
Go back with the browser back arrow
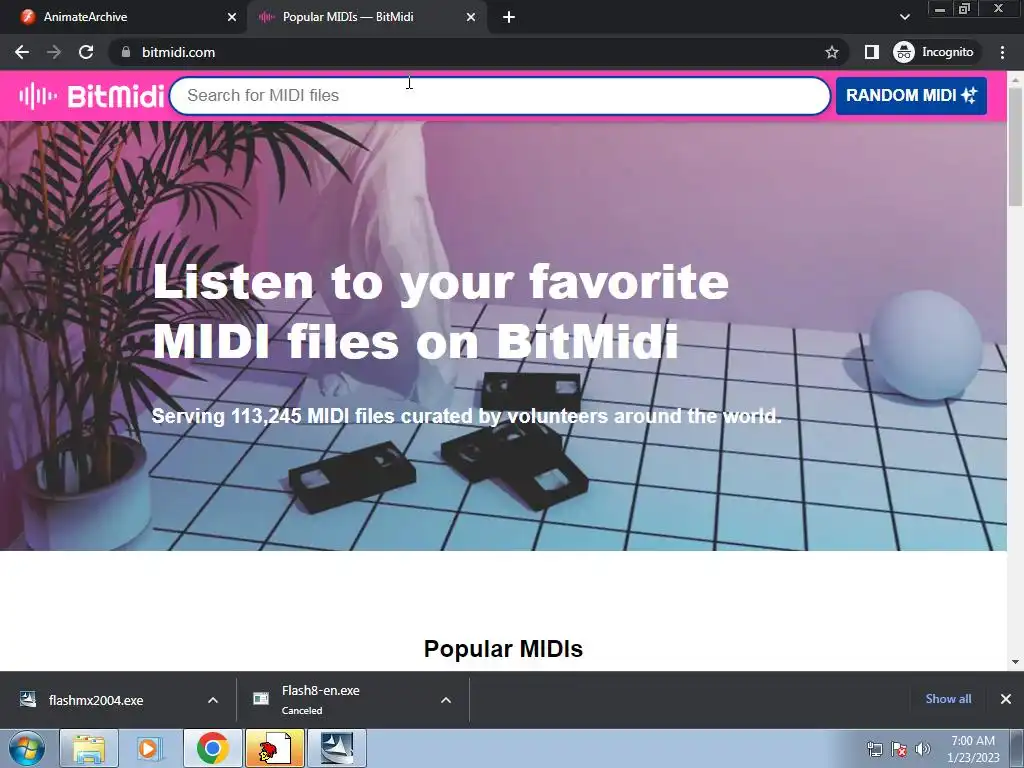[22, 52]
